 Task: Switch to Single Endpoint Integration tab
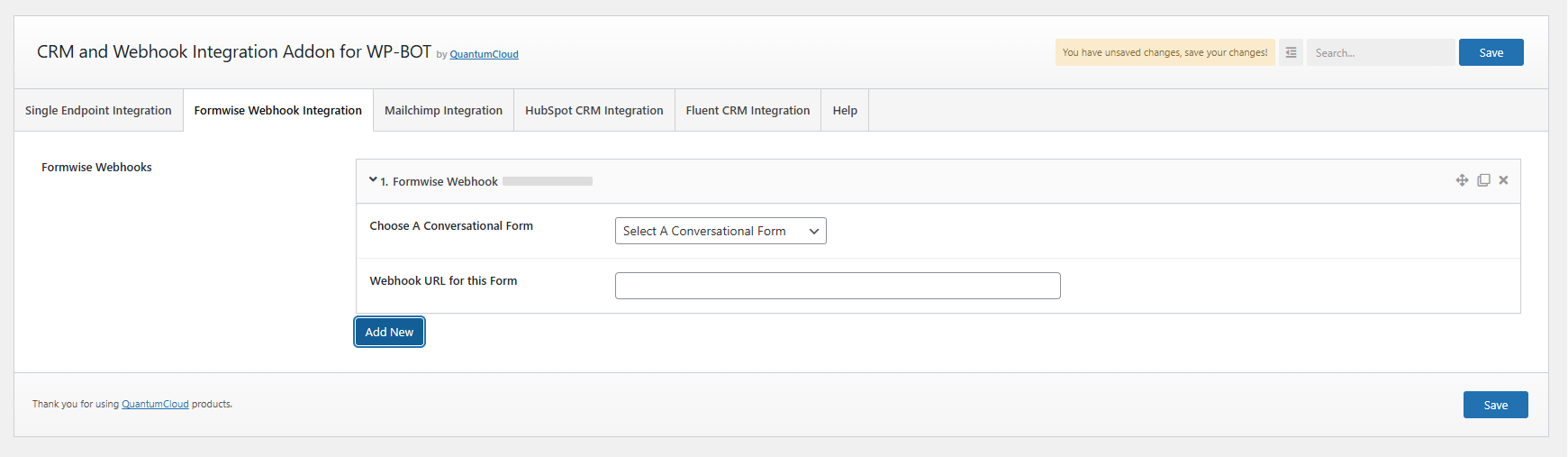[98, 110]
